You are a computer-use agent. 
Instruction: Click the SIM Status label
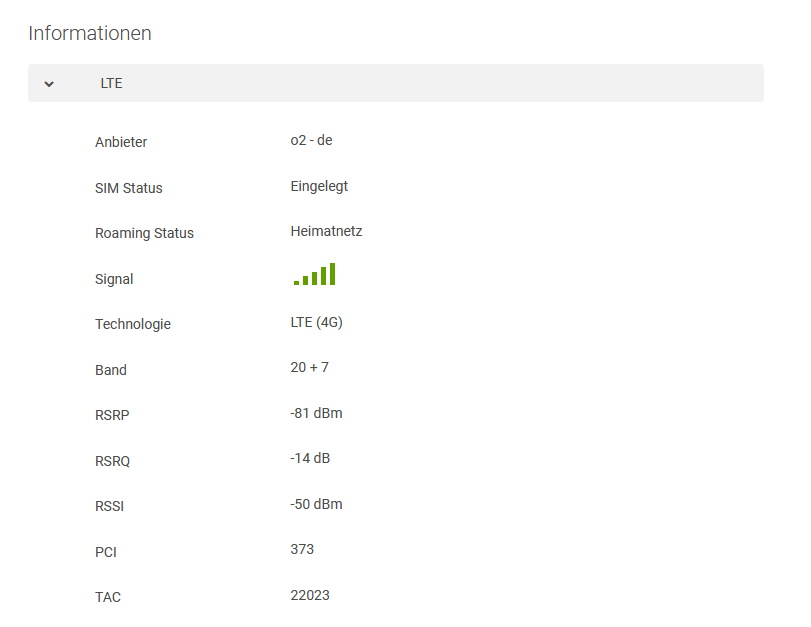(128, 188)
